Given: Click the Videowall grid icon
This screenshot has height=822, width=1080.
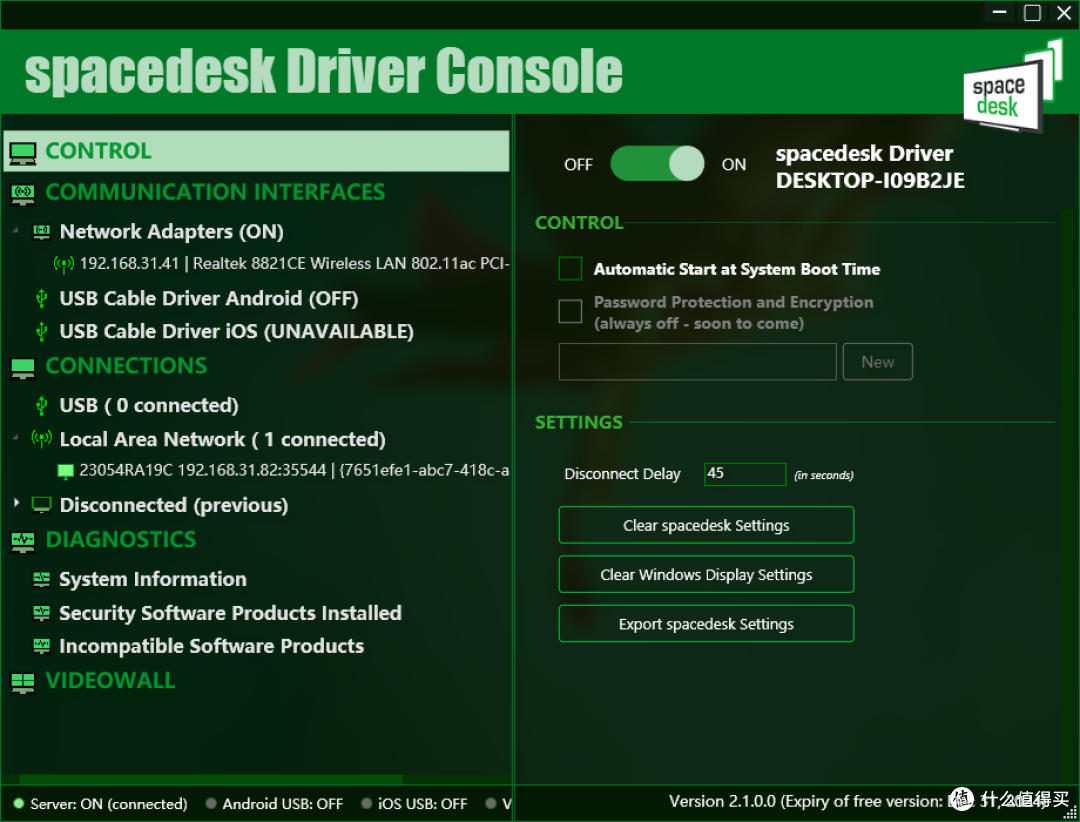Looking at the screenshot, I should pyautogui.click(x=22, y=682).
